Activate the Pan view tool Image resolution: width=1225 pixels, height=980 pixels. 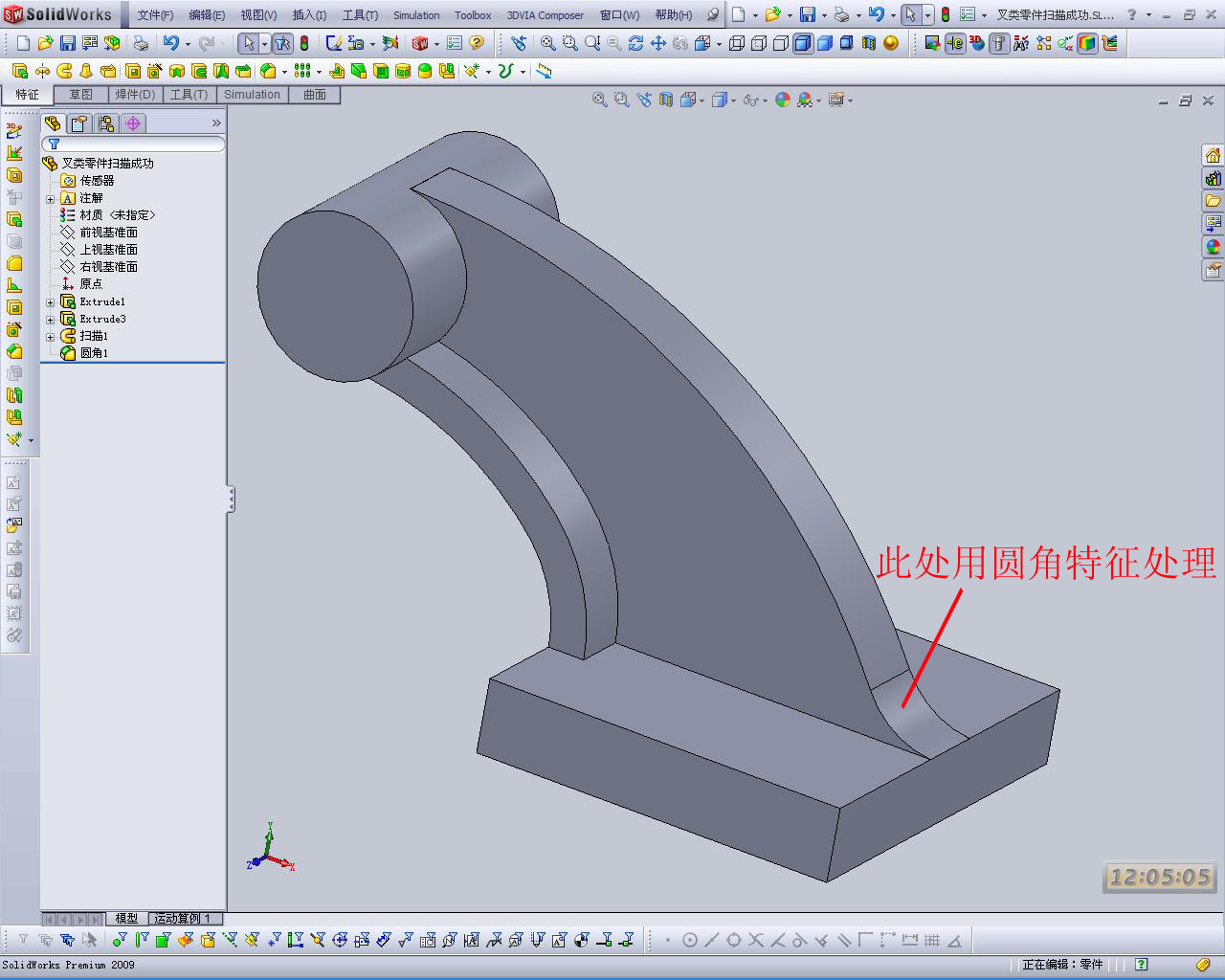[x=658, y=43]
